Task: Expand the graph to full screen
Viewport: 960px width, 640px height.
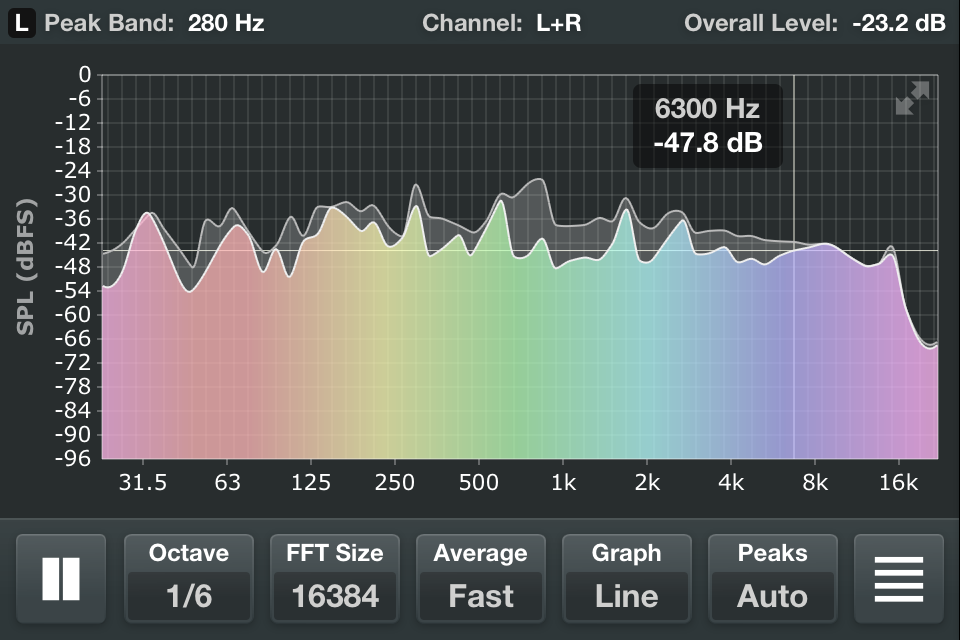Action: 912,98
